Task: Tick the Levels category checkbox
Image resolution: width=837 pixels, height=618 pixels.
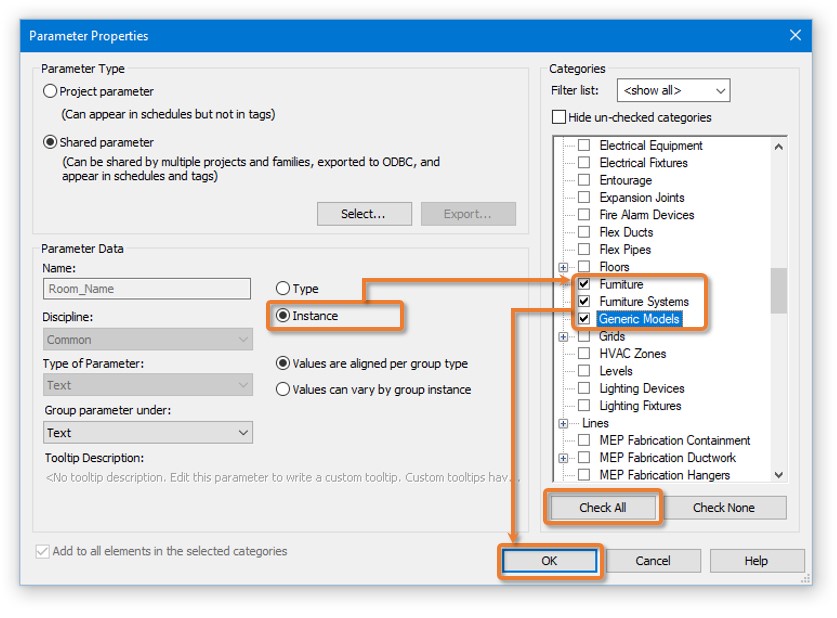Action: [584, 370]
